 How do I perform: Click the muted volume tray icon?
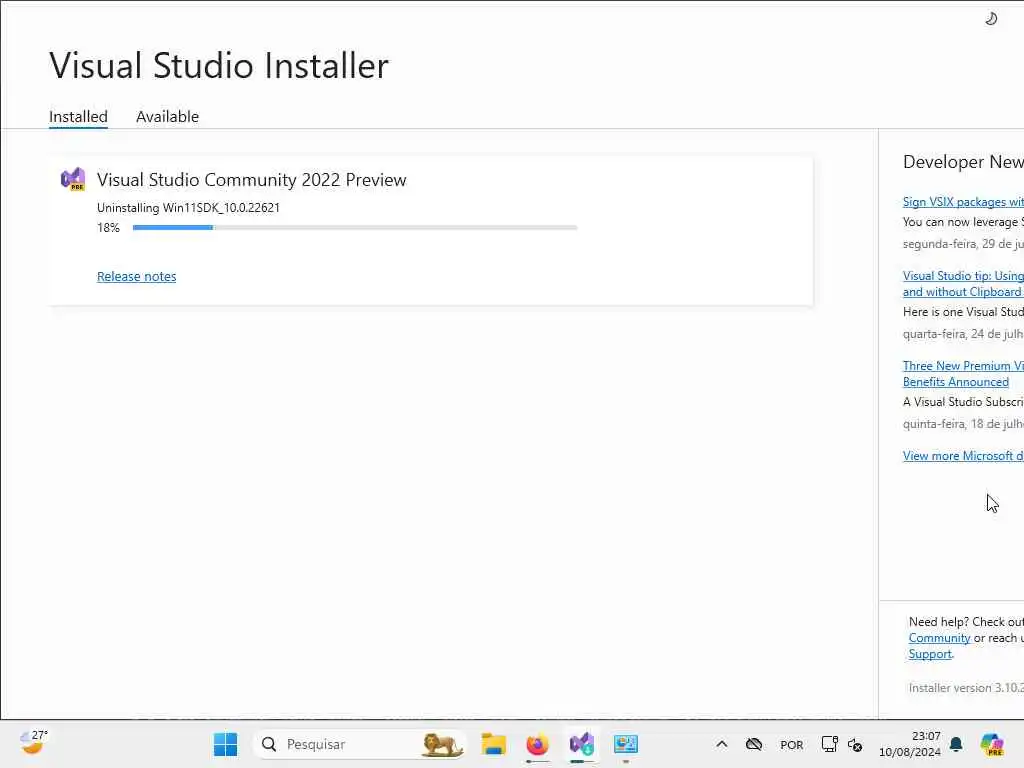click(855, 744)
